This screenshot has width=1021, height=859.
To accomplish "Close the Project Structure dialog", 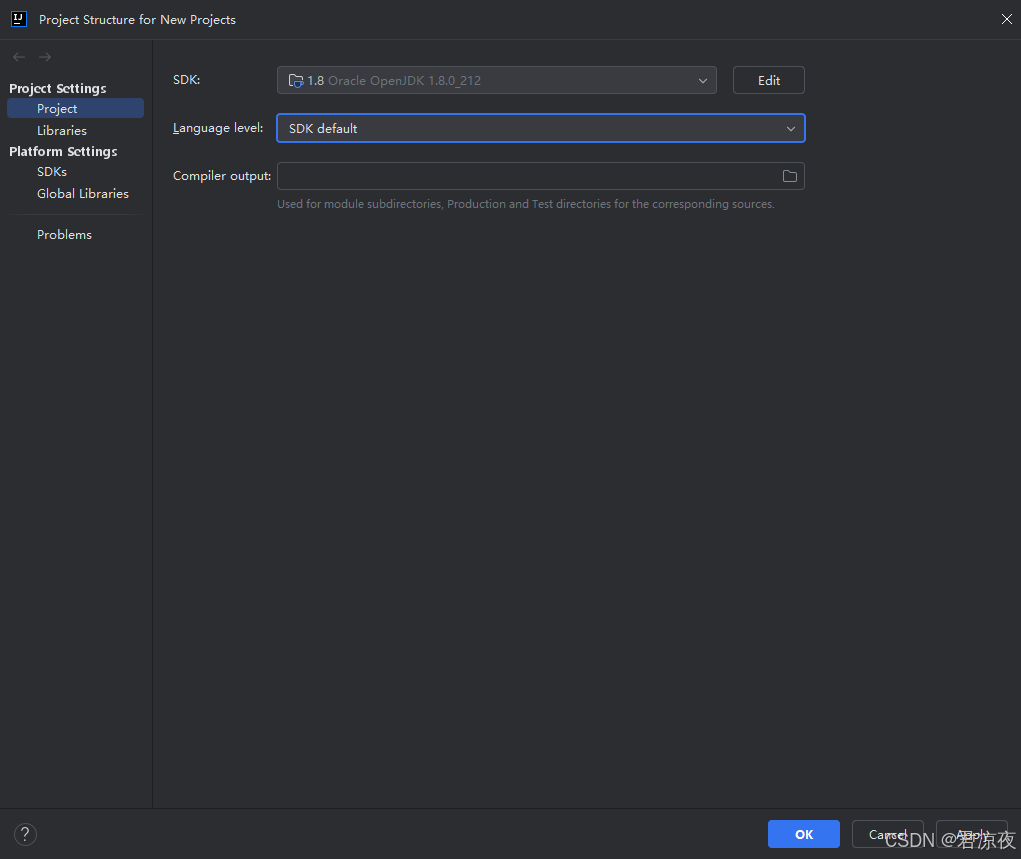I will pos(1006,19).
